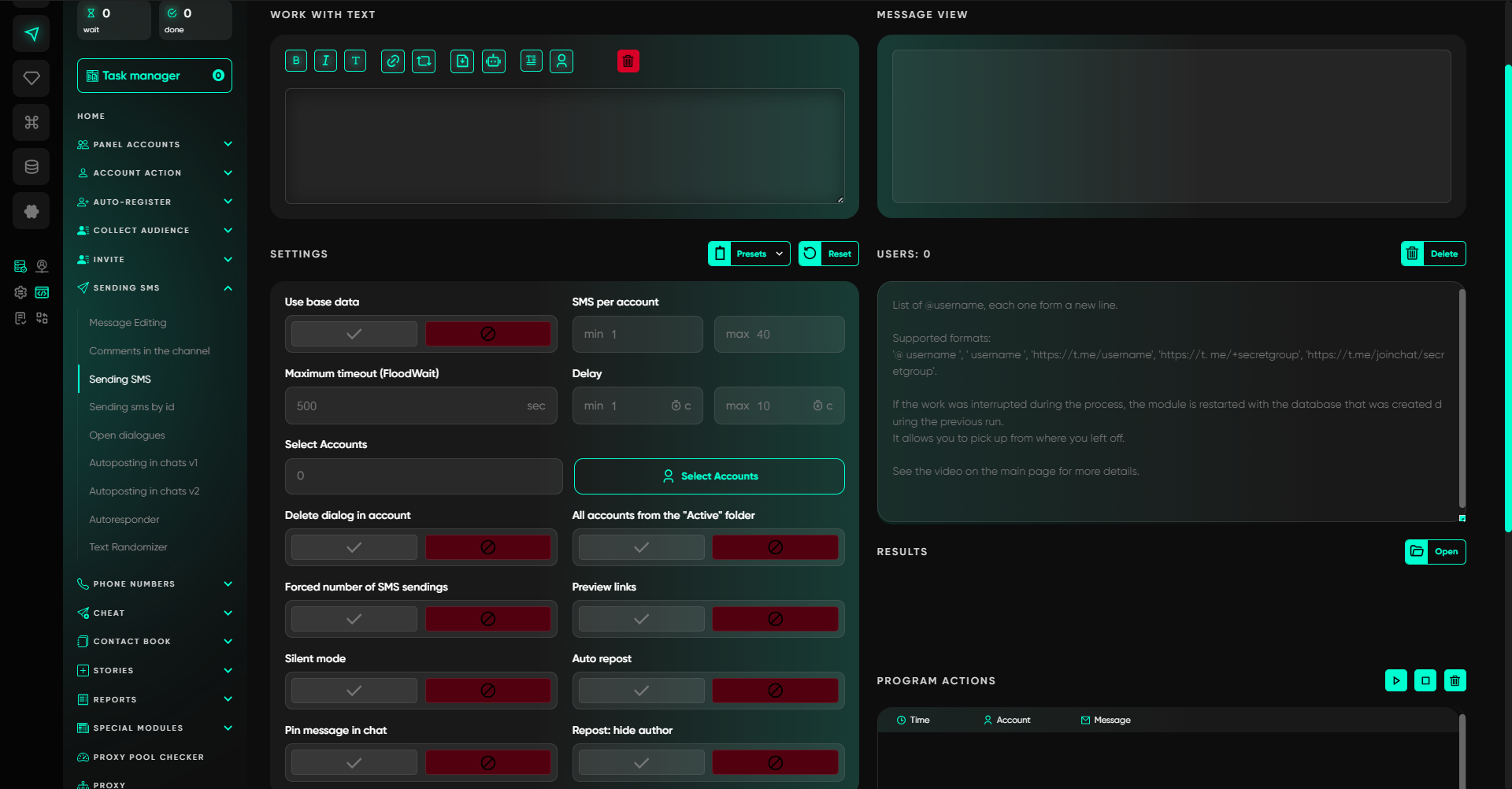Disable Preview links with red toggle
Viewport: 1512px width, 789px height.
[776, 619]
